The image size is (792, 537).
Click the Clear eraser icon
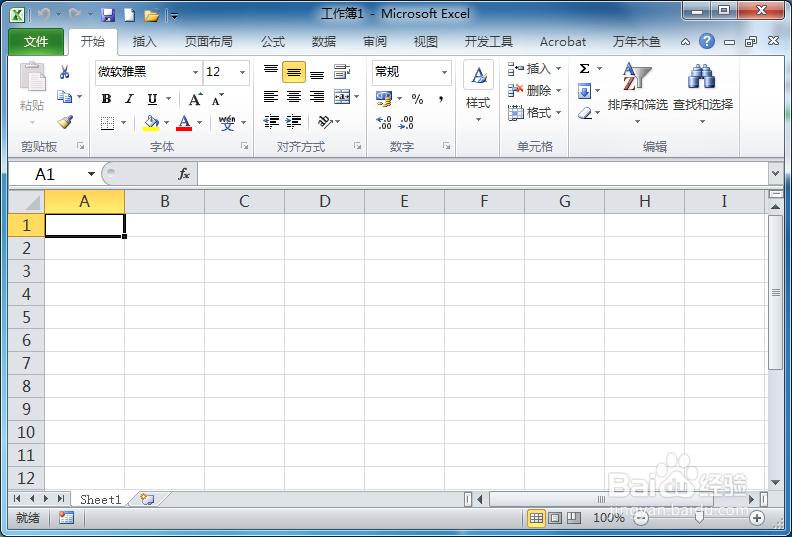pyautogui.click(x=585, y=113)
